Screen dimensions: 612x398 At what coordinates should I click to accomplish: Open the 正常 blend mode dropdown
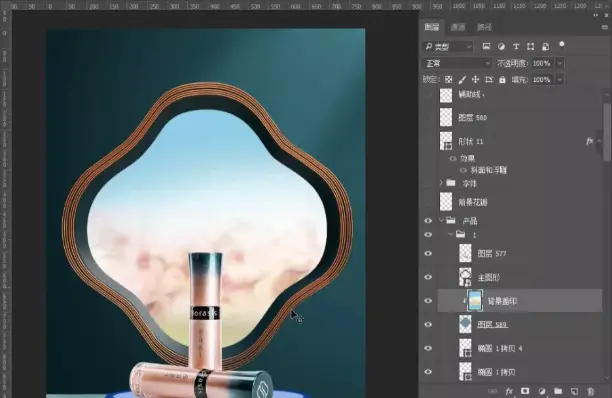[457, 63]
